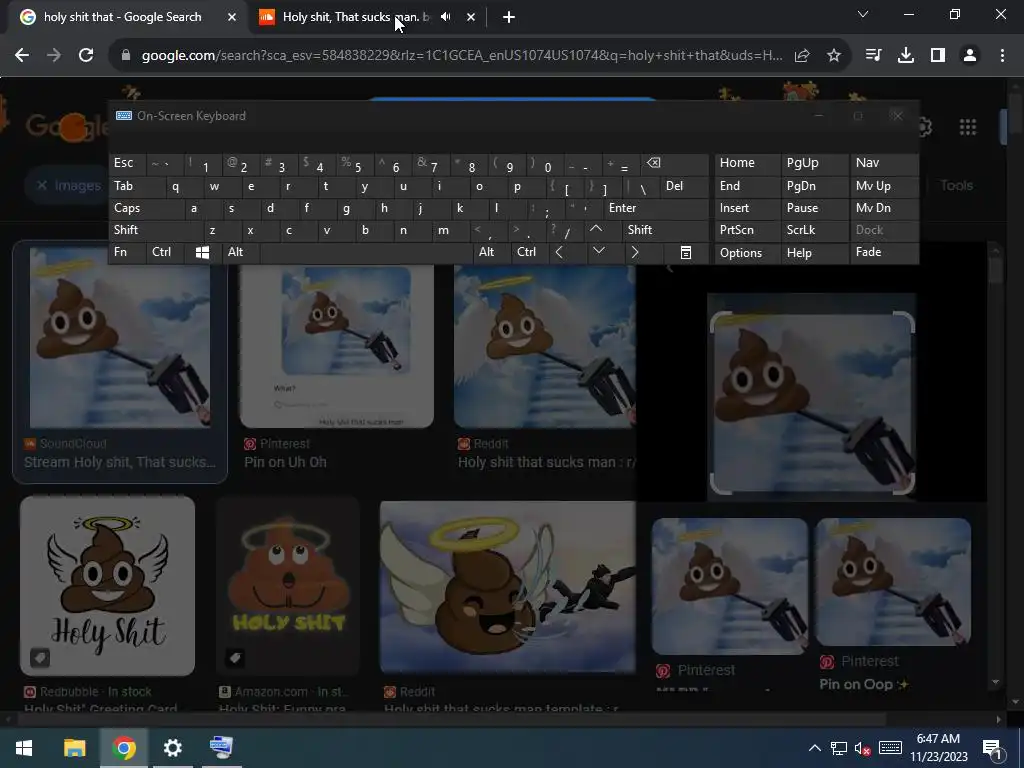Open the large preview image in side panel
Screen dimensions: 1024x768
(812, 404)
